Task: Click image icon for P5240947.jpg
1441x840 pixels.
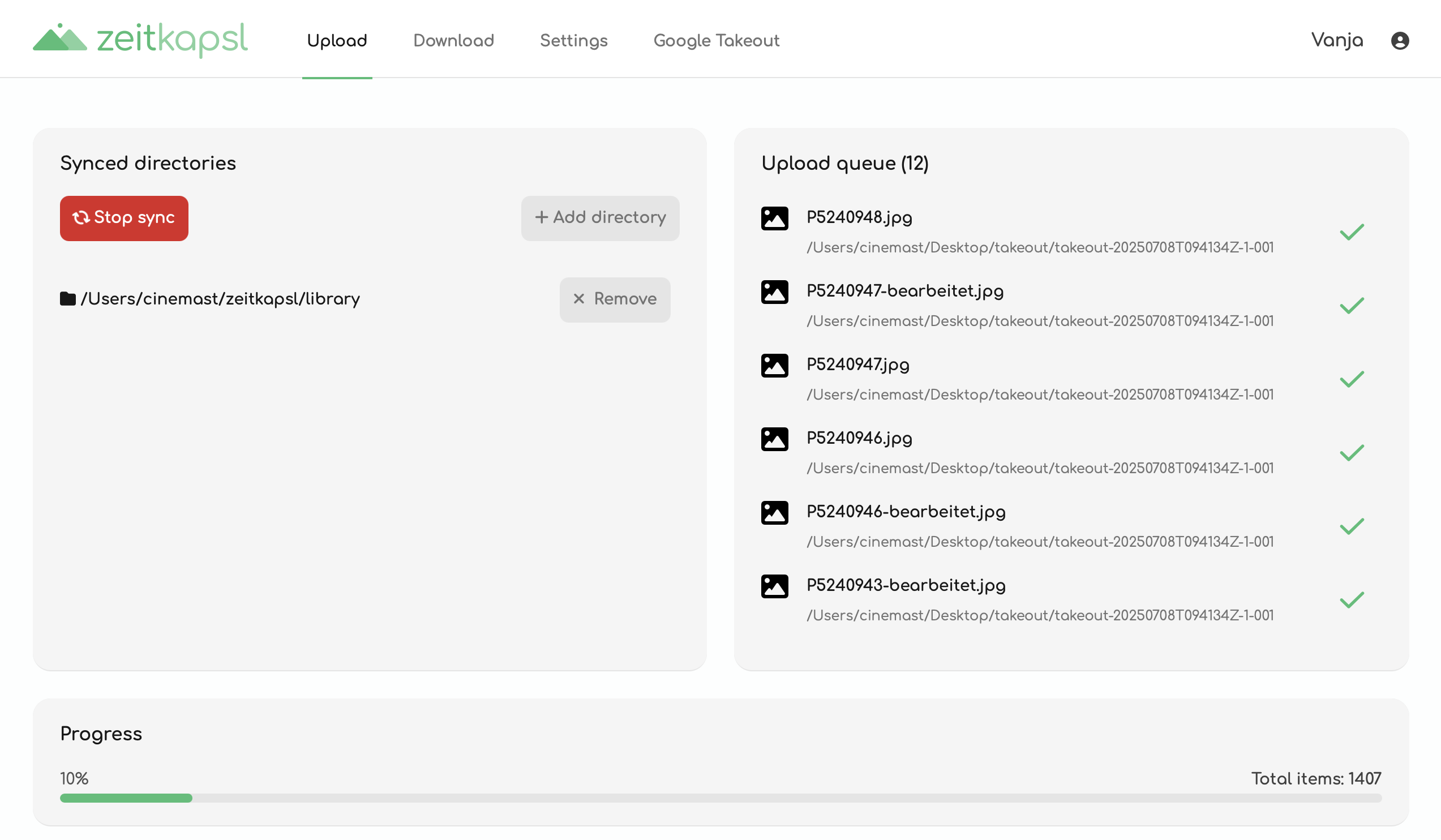Action: pyautogui.click(x=774, y=366)
